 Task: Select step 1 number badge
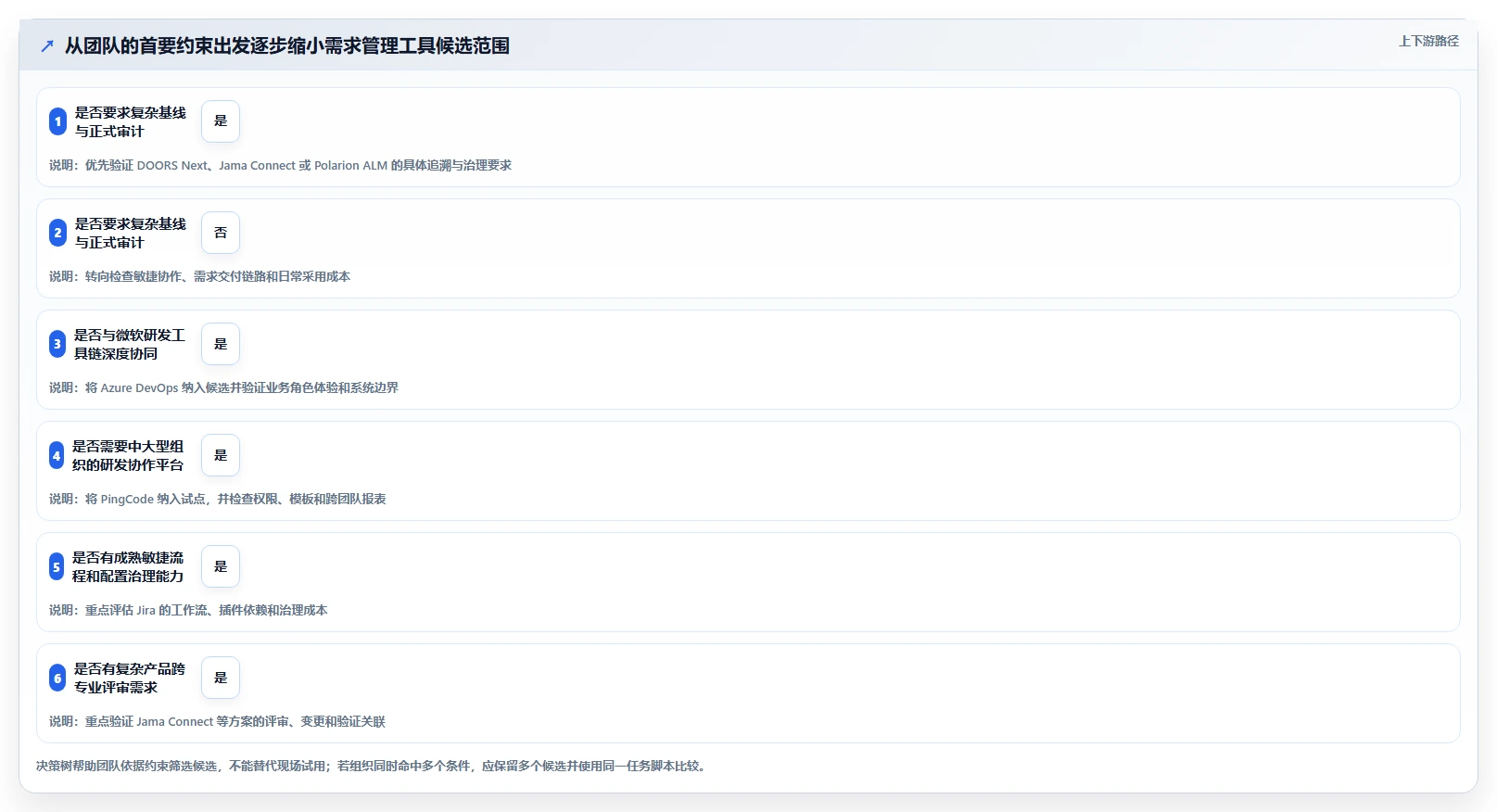[57, 121]
